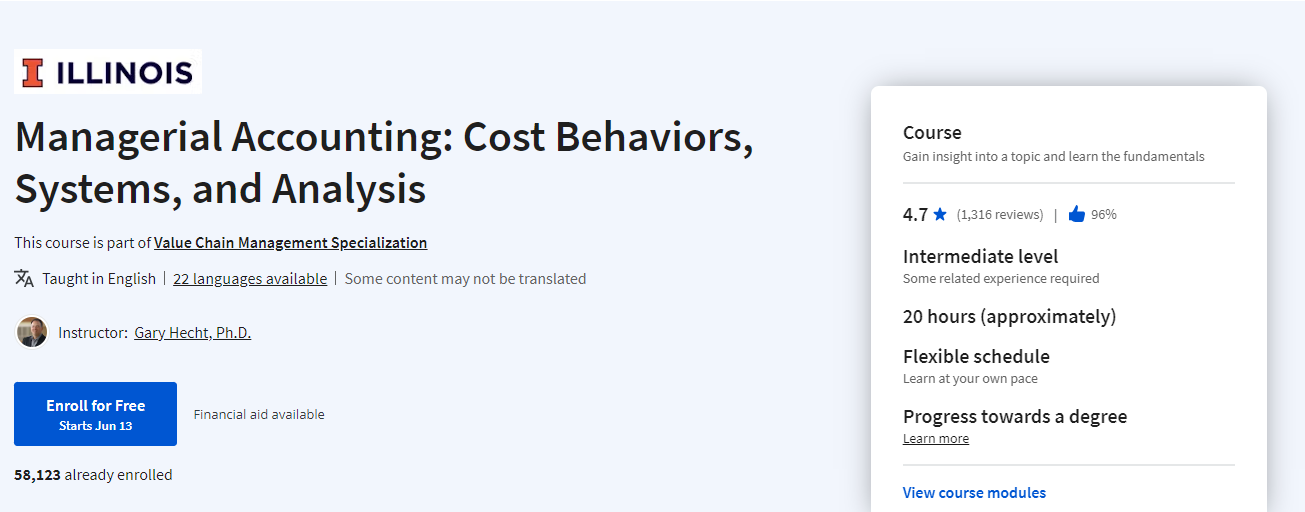Click the translation language icon
Viewport: 1305px width, 512px height.
24,278
